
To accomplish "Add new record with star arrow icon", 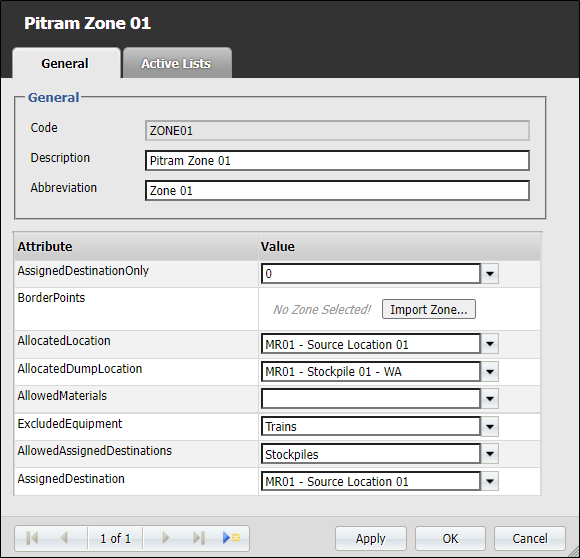I will 231,538.
